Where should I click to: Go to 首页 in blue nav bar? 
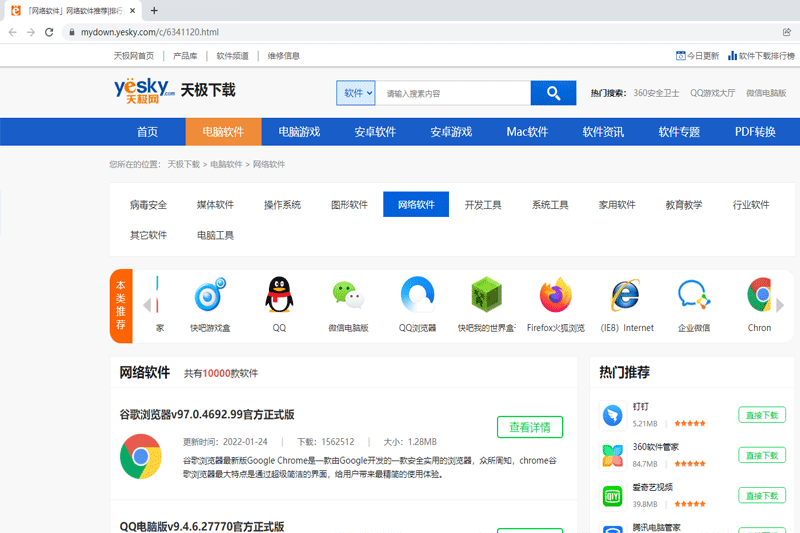(147, 132)
